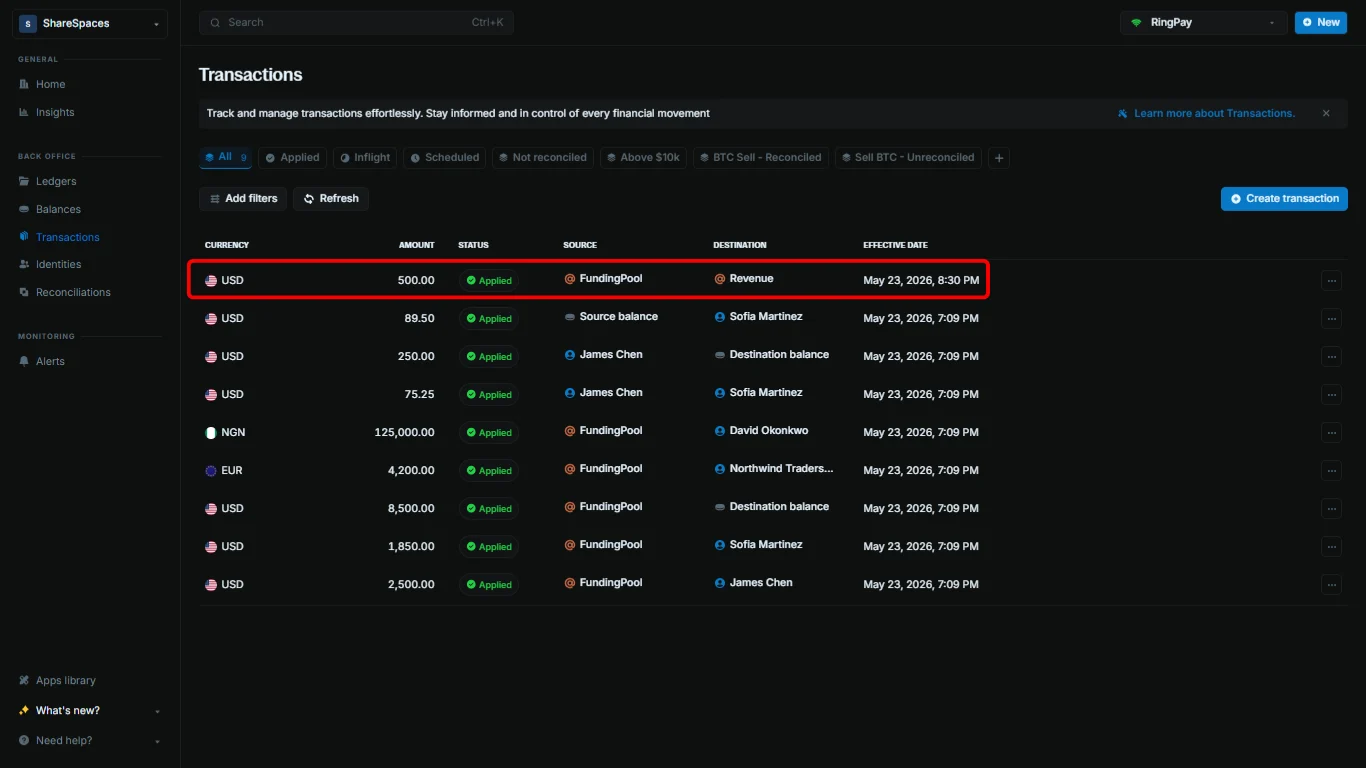Viewport: 1366px width, 768px height.
Task: Click the Amount column header
Action: (417, 245)
